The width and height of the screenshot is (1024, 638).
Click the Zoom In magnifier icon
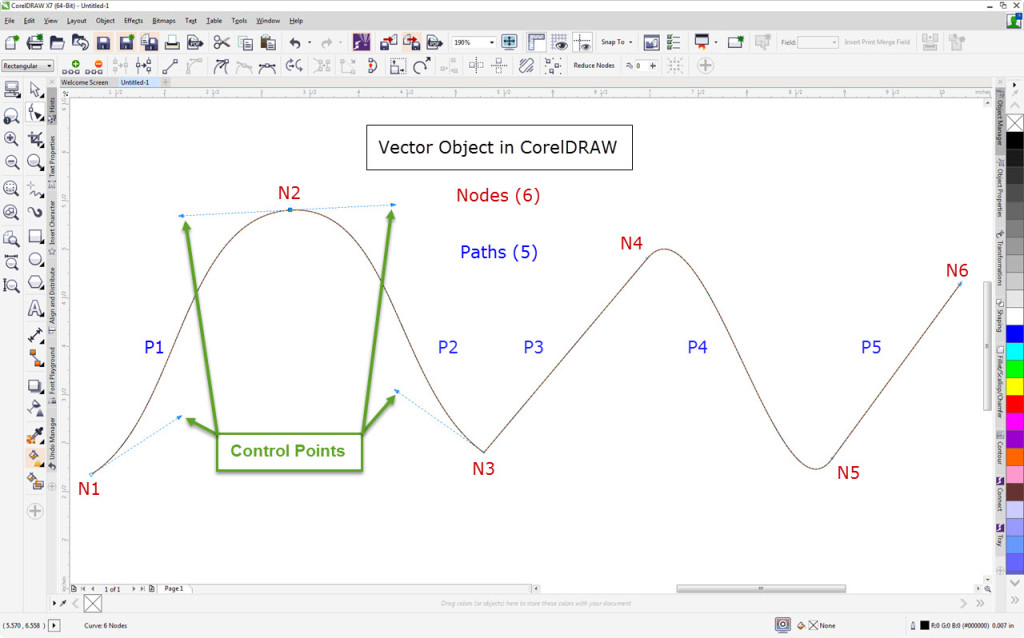pyautogui.click(x=11, y=138)
